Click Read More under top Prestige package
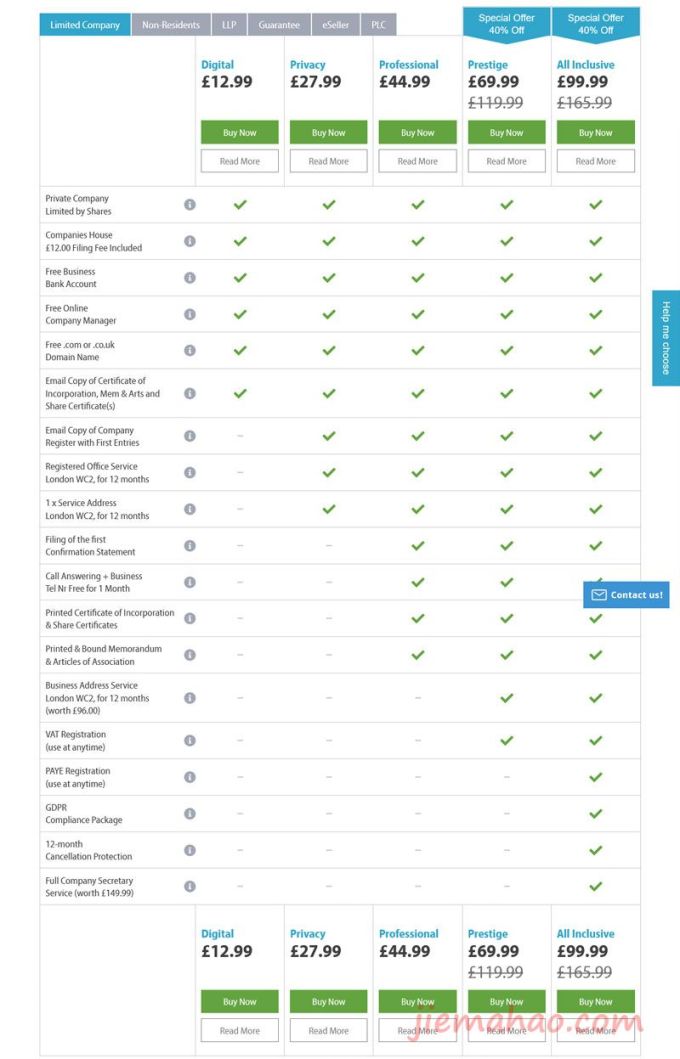This screenshot has width=680, height=1059. pos(506,161)
